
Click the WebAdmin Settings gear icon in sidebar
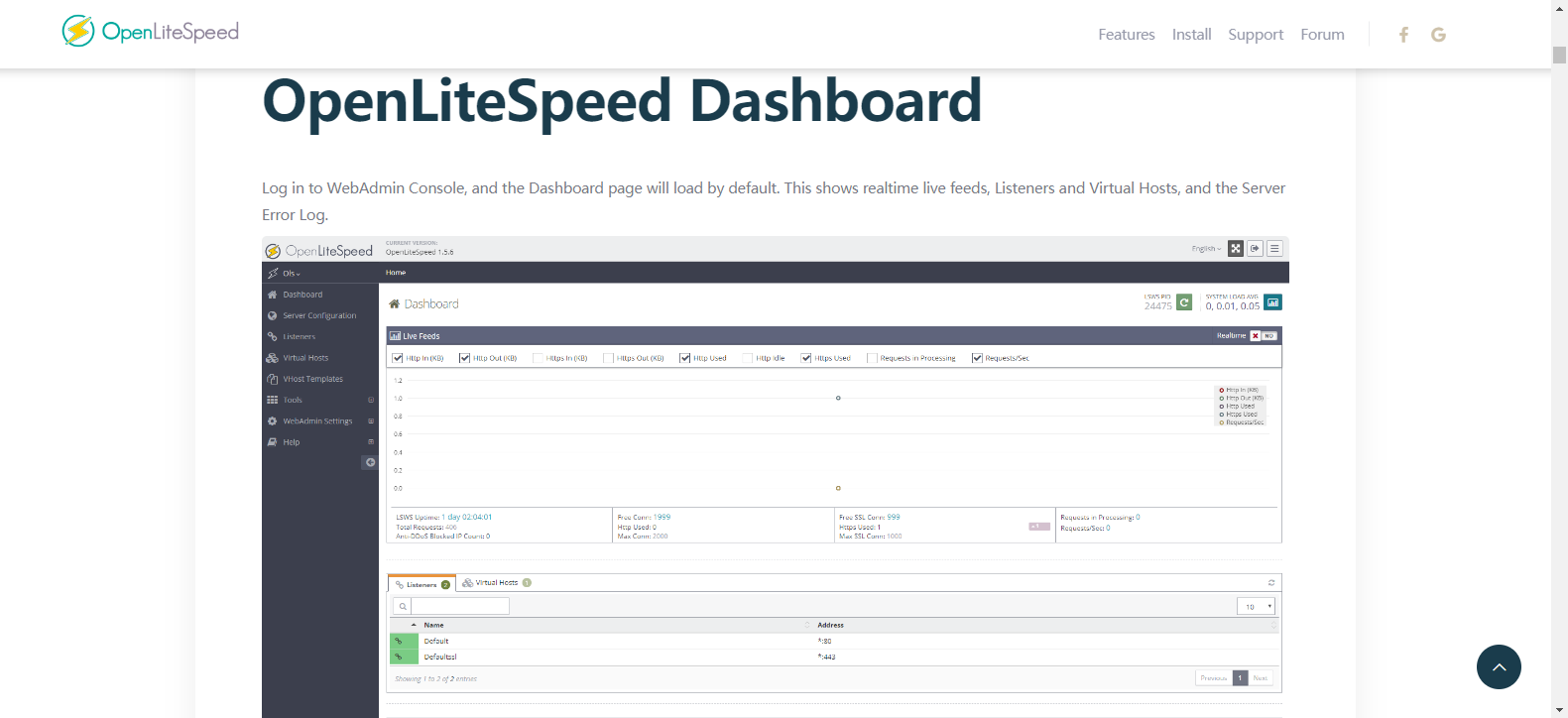(272, 421)
